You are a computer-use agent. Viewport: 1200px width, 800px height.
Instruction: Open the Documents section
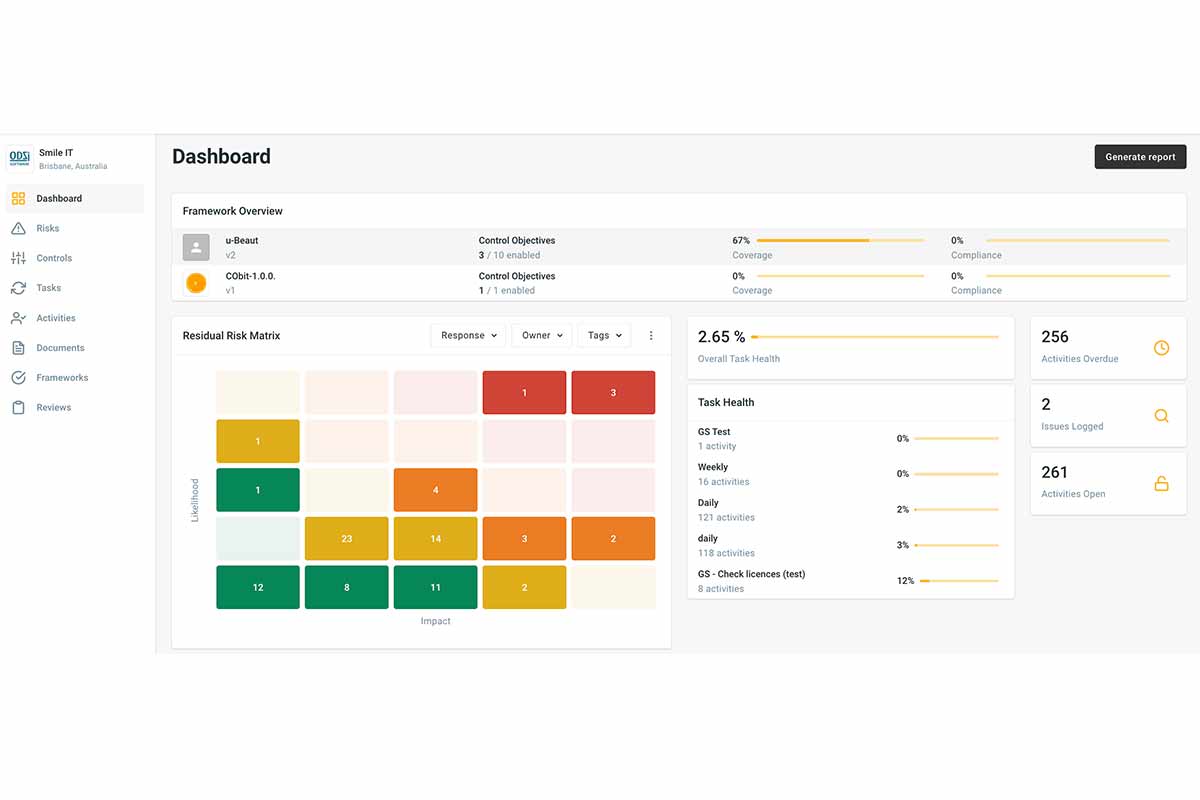point(75,348)
